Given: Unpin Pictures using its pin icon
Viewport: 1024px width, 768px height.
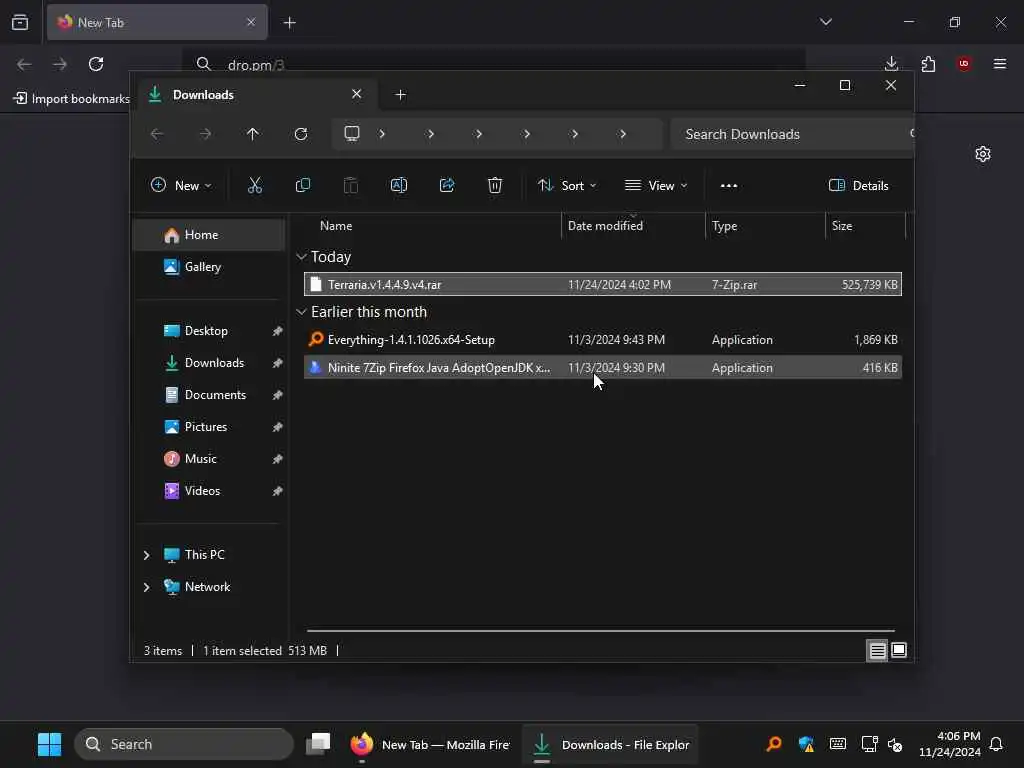Looking at the screenshot, I should pyautogui.click(x=278, y=427).
